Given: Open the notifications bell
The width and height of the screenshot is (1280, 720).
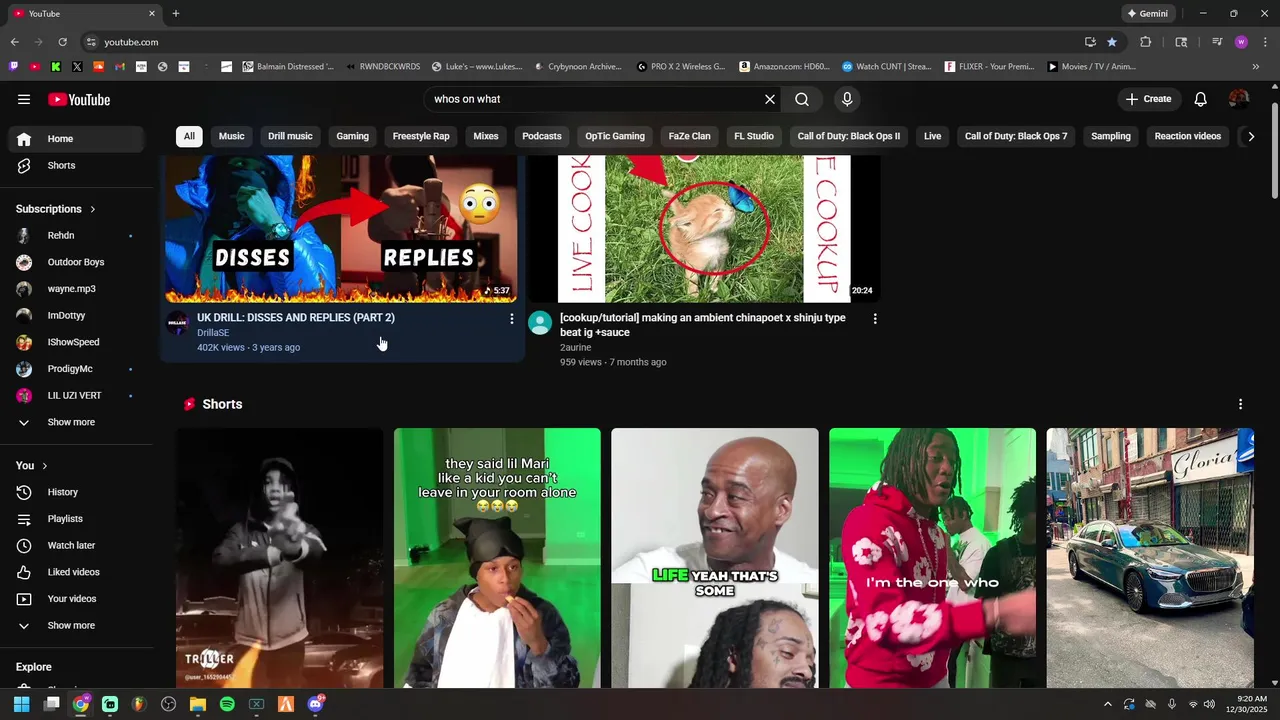Looking at the screenshot, I should click(1201, 99).
